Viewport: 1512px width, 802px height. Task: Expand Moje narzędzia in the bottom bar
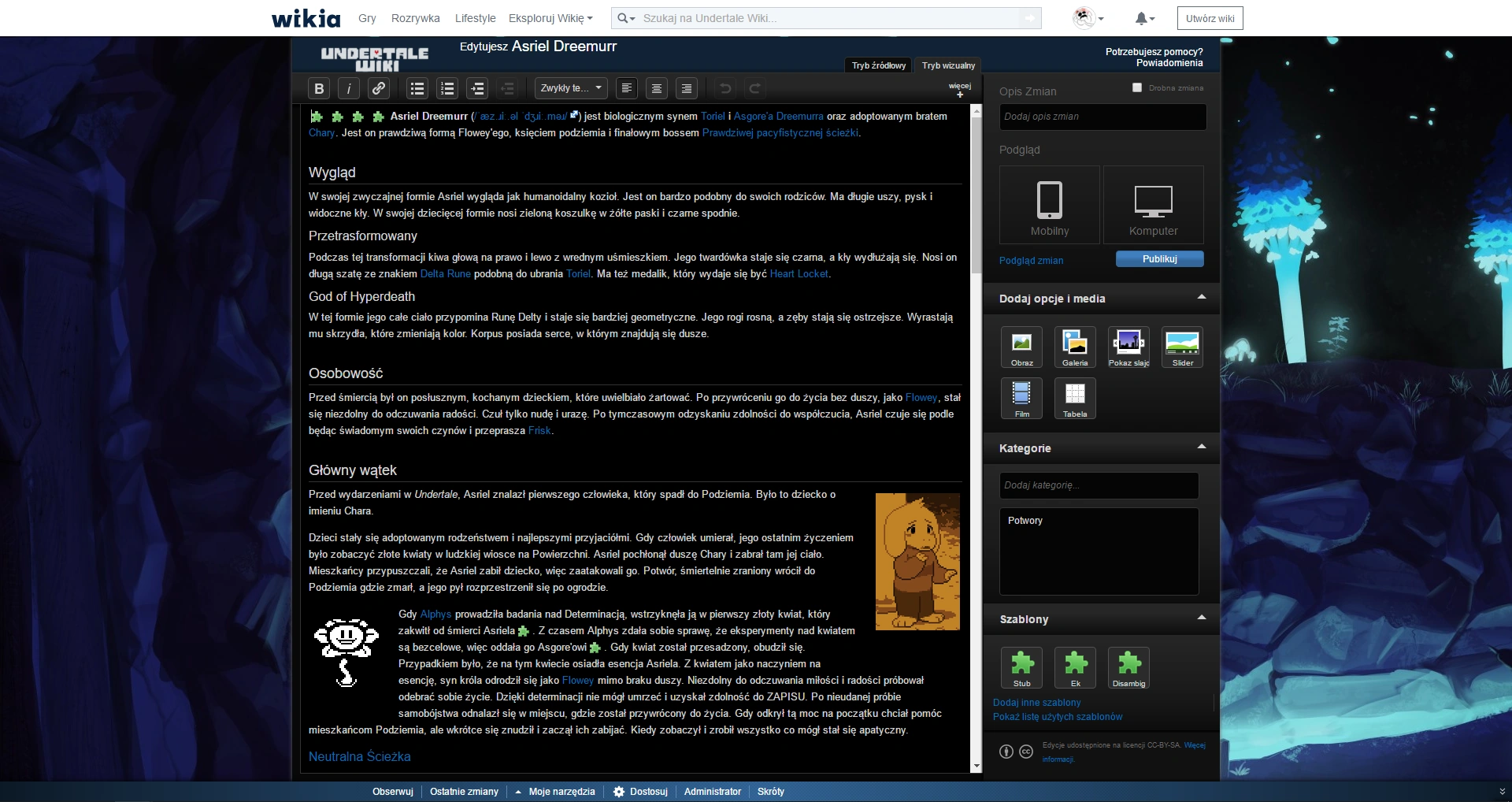(555, 792)
